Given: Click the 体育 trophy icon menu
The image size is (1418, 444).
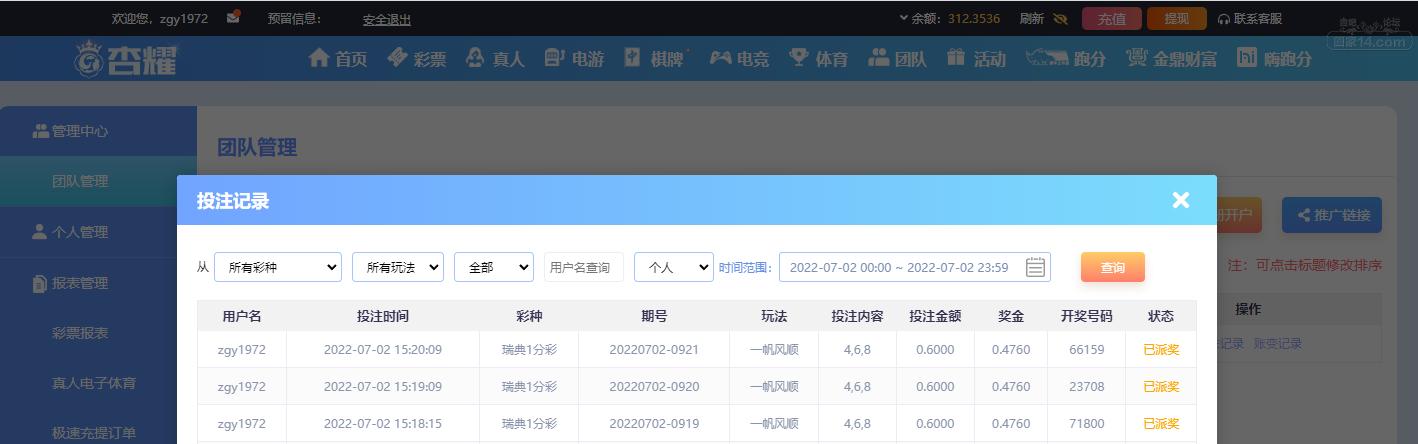Looking at the screenshot, I should pos(799,58).
